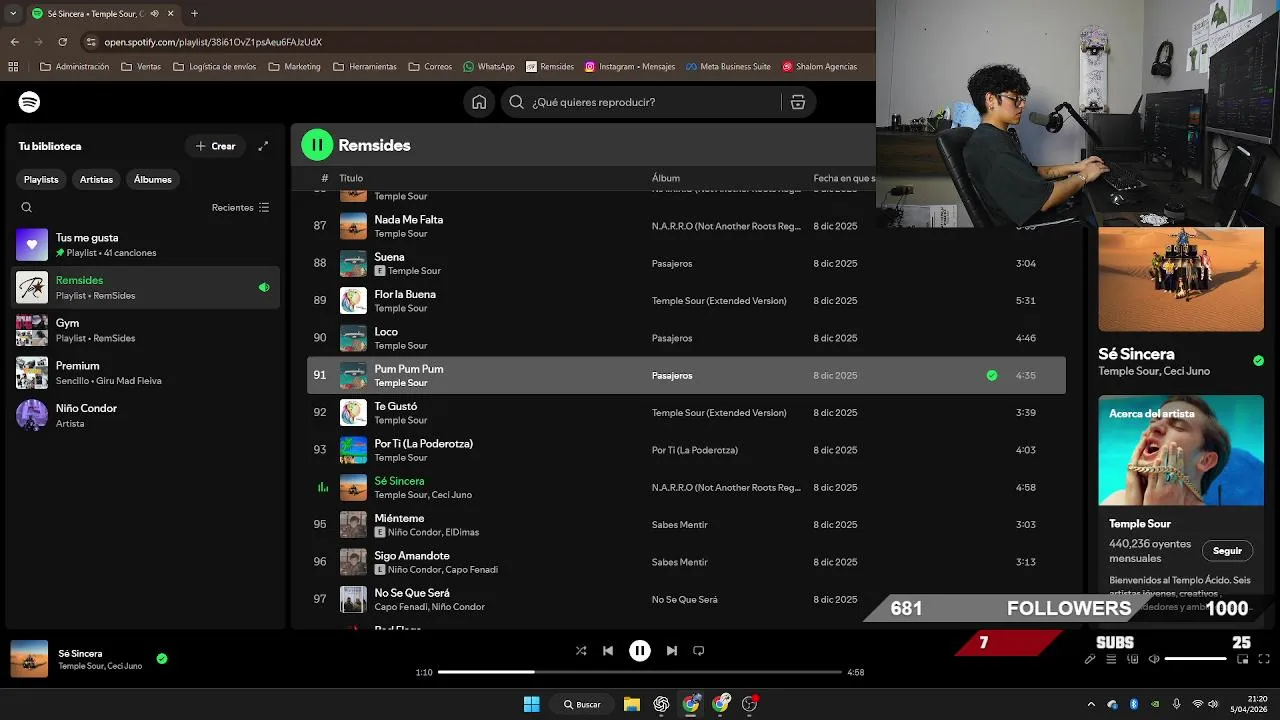Show hidden system tray icons chevron
1280x720 pixels.
click(1091, 704)
